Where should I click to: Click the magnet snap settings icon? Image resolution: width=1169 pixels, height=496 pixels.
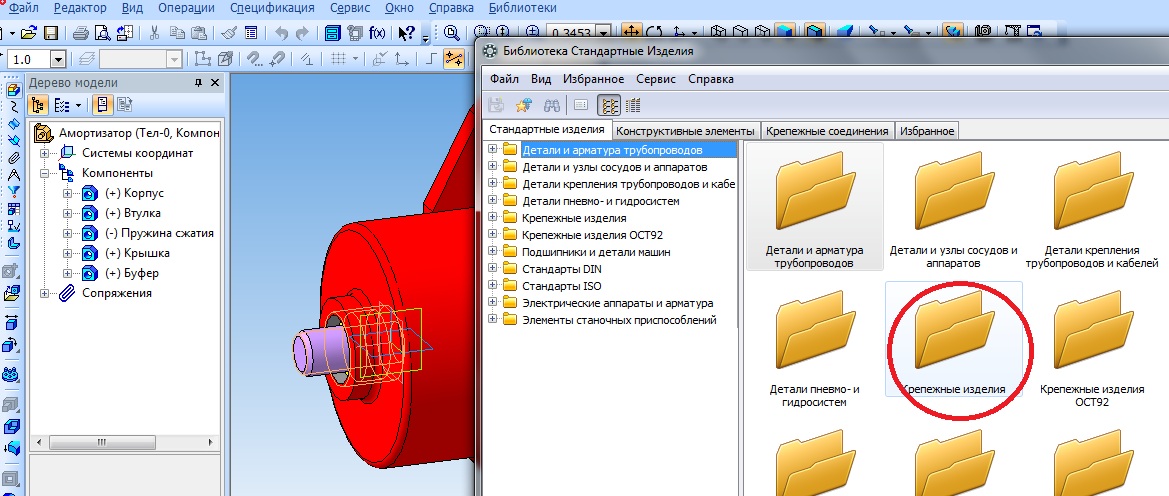pos(255,59)
